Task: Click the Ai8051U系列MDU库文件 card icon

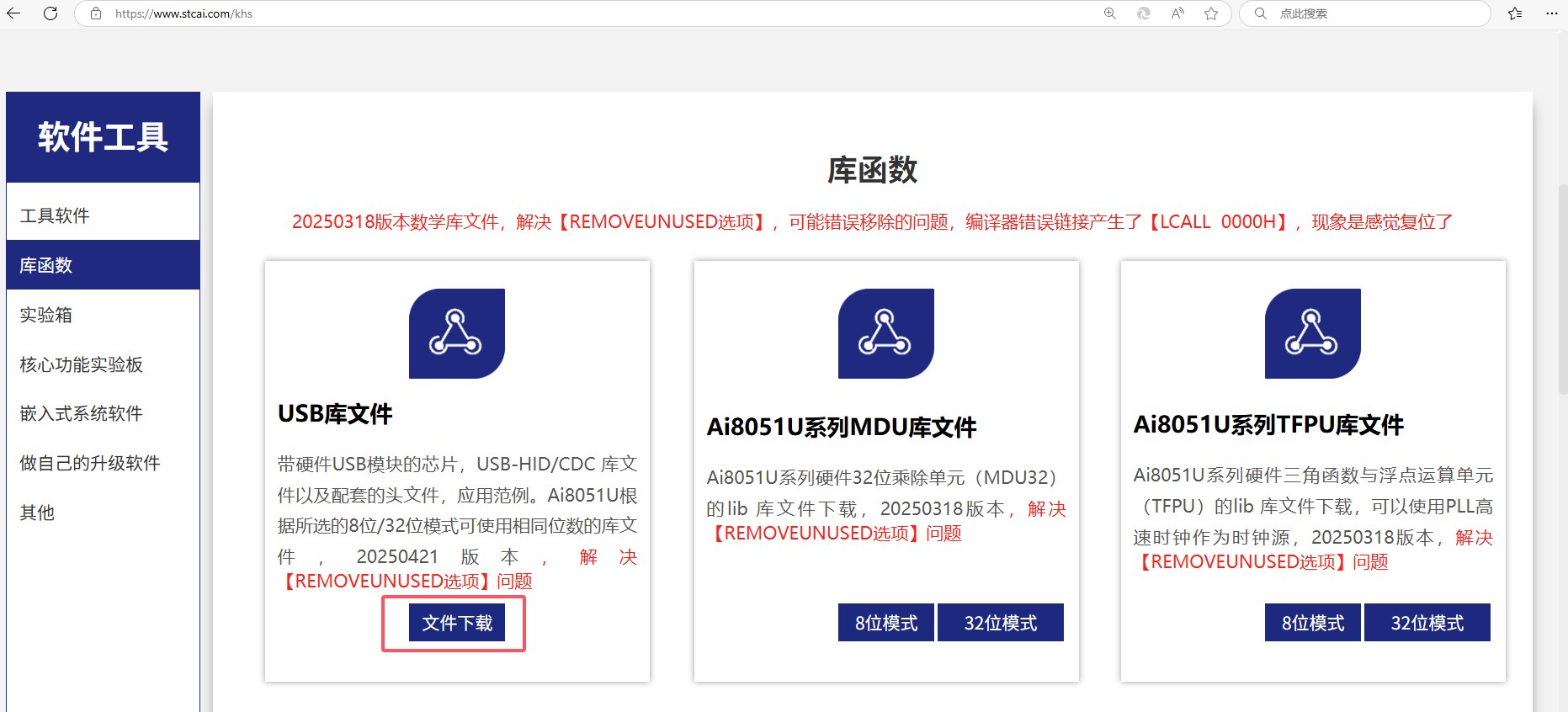Action: 886,333
